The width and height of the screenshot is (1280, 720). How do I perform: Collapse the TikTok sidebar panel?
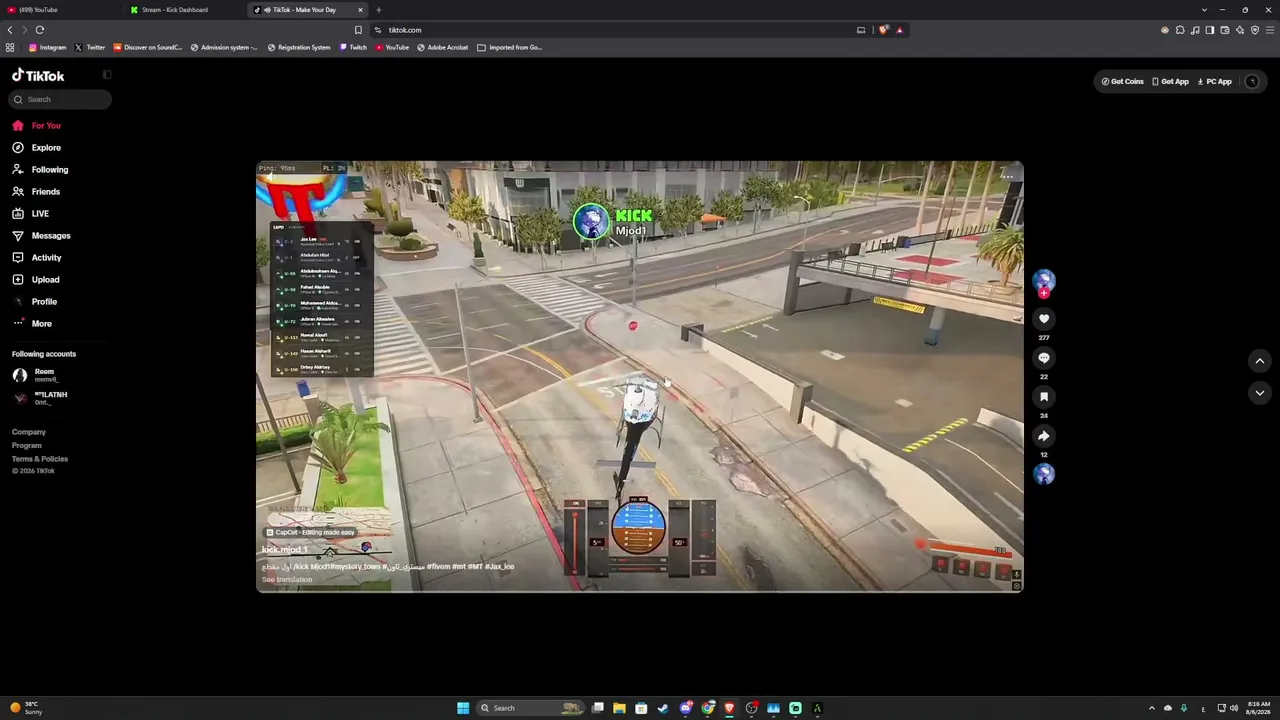tap(107, 75)
